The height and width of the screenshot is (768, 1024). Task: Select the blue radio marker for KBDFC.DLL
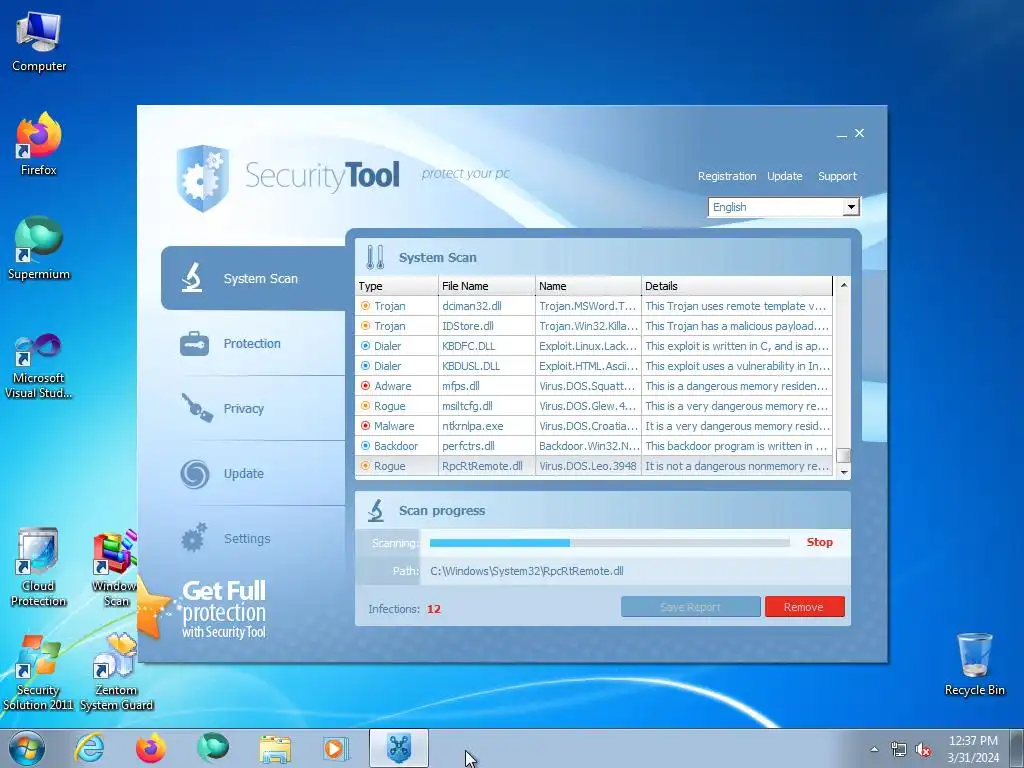365,345
